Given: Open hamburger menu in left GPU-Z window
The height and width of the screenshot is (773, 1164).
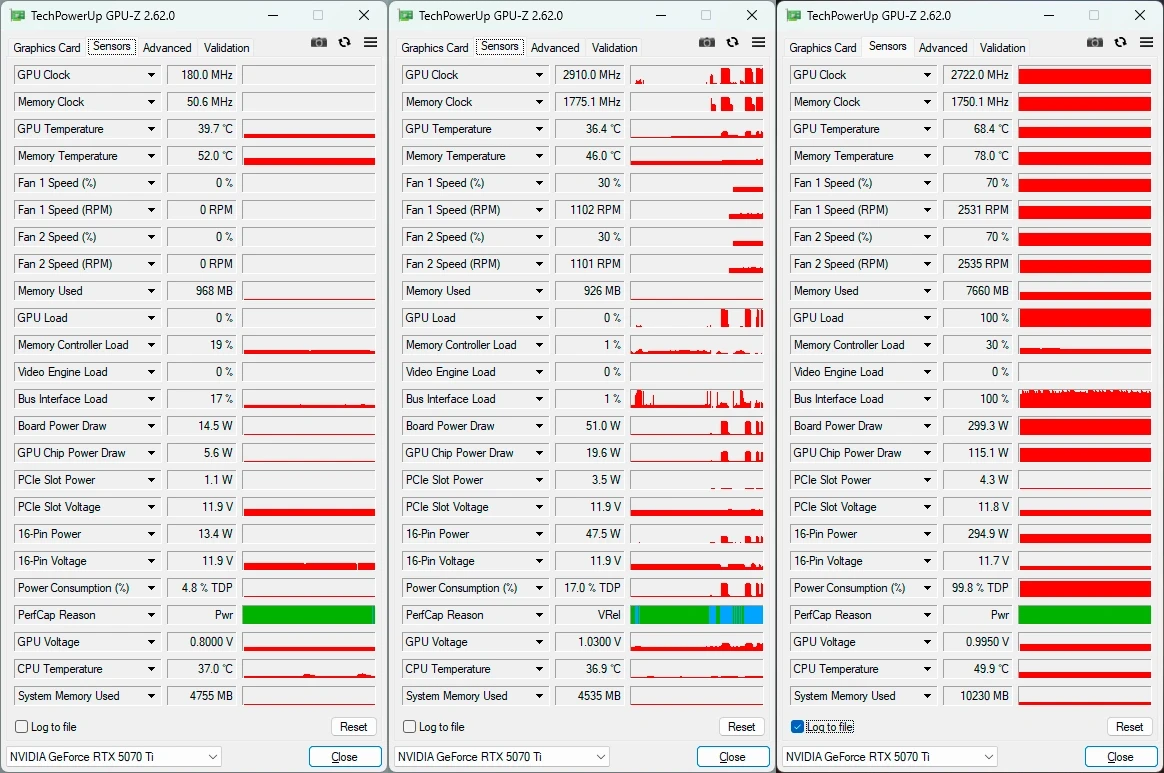Looking at the screenshot, I should pos(370,42).
